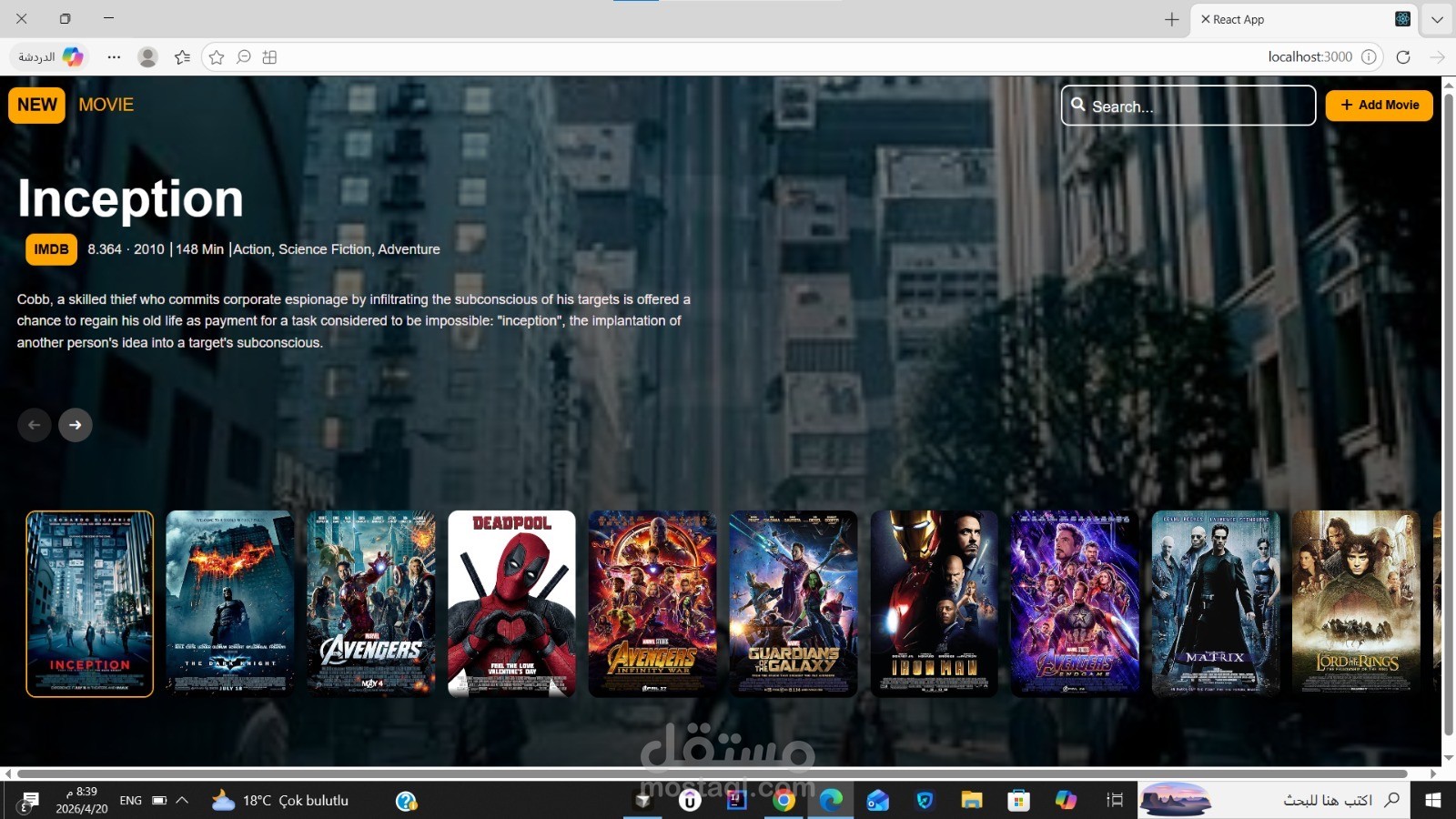Viewport: 1456px width, 819px height.
Task: Switch to Microsoft Edge in taskbar
Action: click(x=831, y=800)
